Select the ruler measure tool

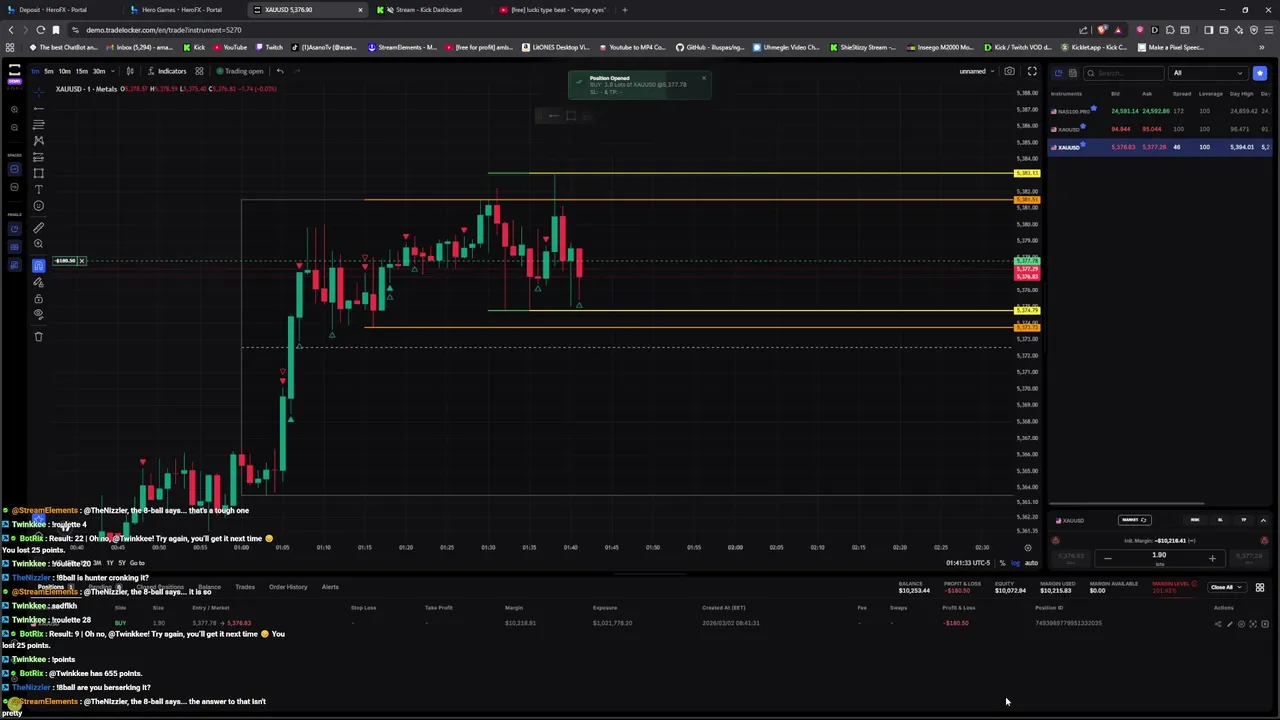click(x=38, y=228)
